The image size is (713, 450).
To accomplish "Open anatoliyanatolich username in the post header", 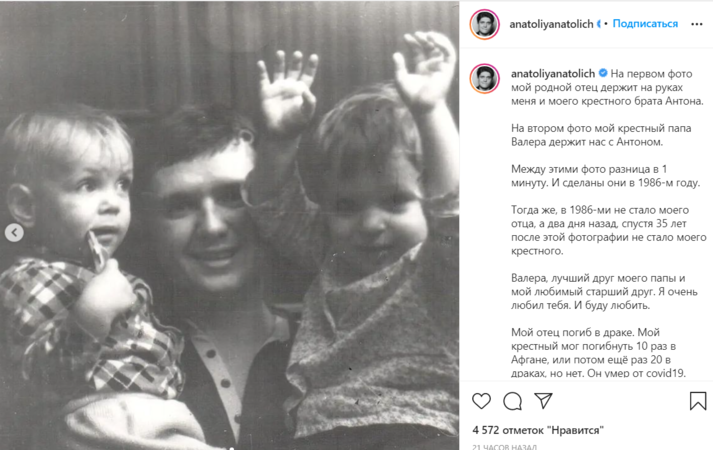I will pos(551,24).
